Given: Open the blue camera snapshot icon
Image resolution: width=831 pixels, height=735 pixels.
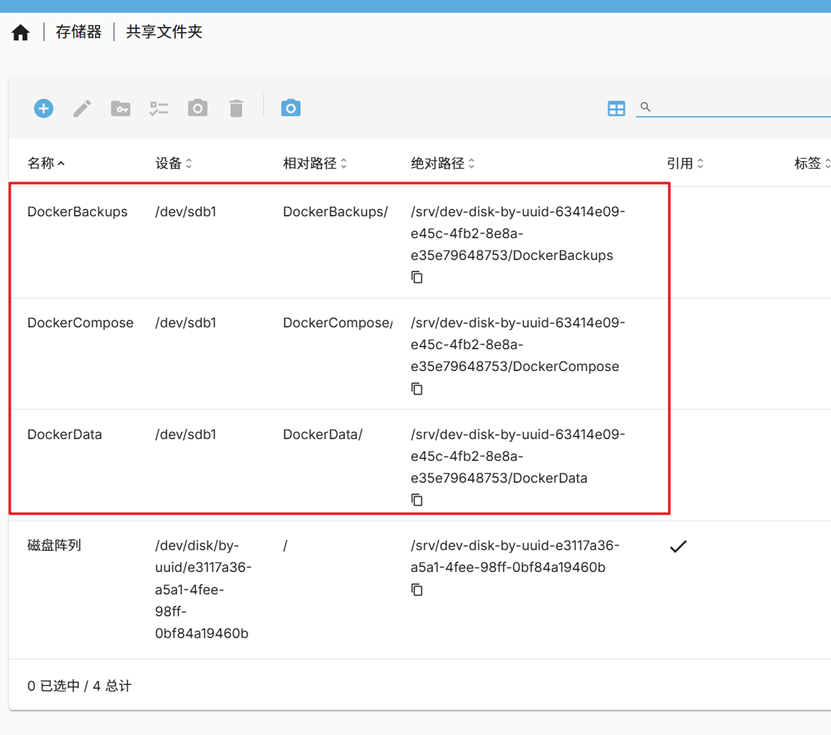Looking at the screenshot, I should click(290, 108).
